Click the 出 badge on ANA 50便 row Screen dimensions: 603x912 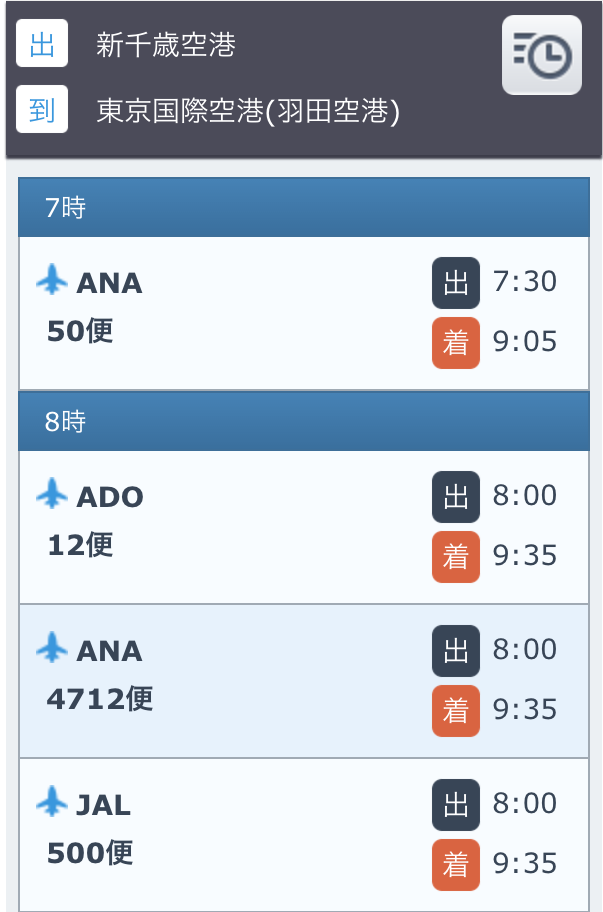pyautogui.click(x=456, y=282)
